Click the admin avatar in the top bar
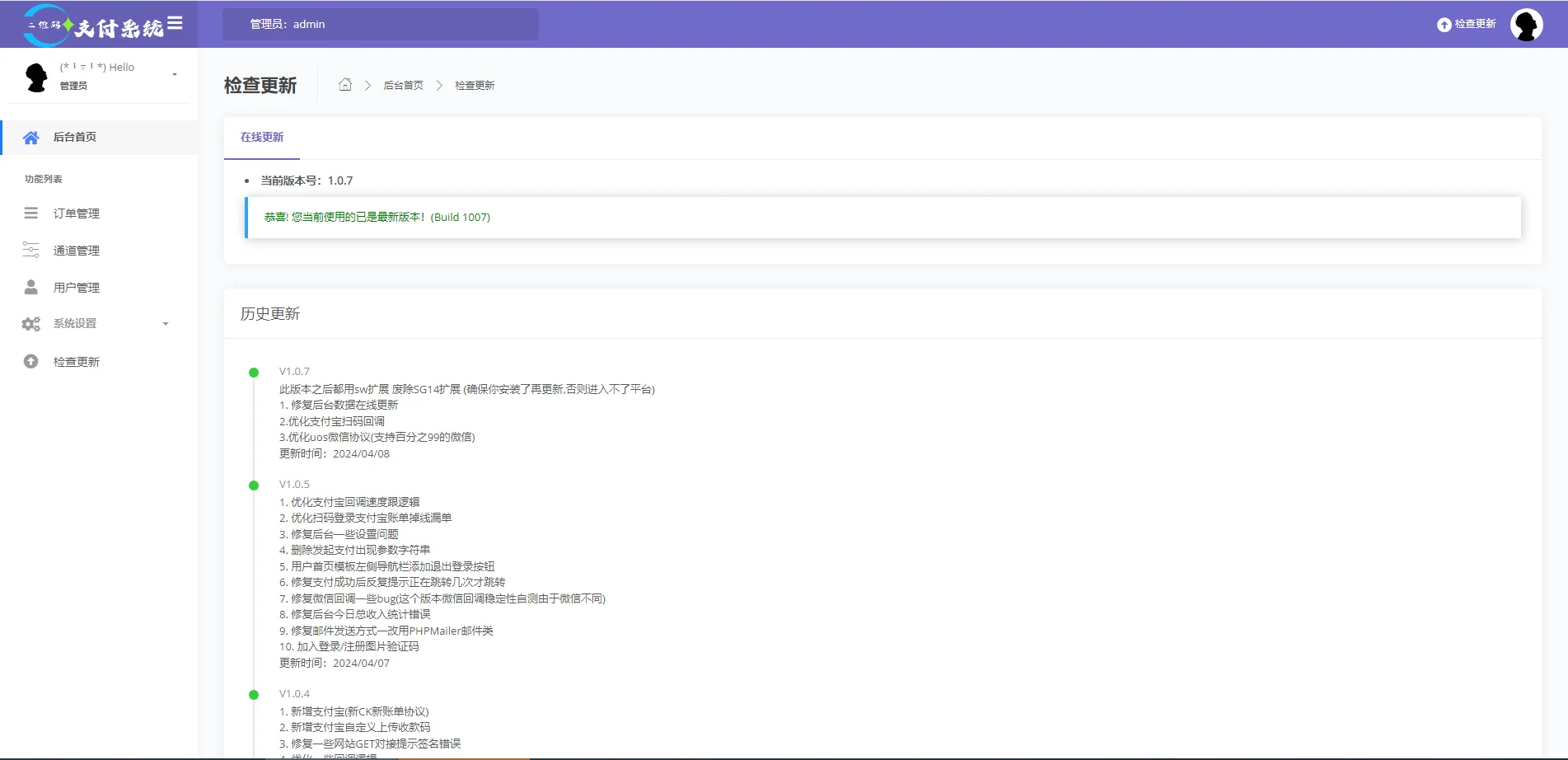This screenshot has height=760, width=1568. click(1527, 24)
